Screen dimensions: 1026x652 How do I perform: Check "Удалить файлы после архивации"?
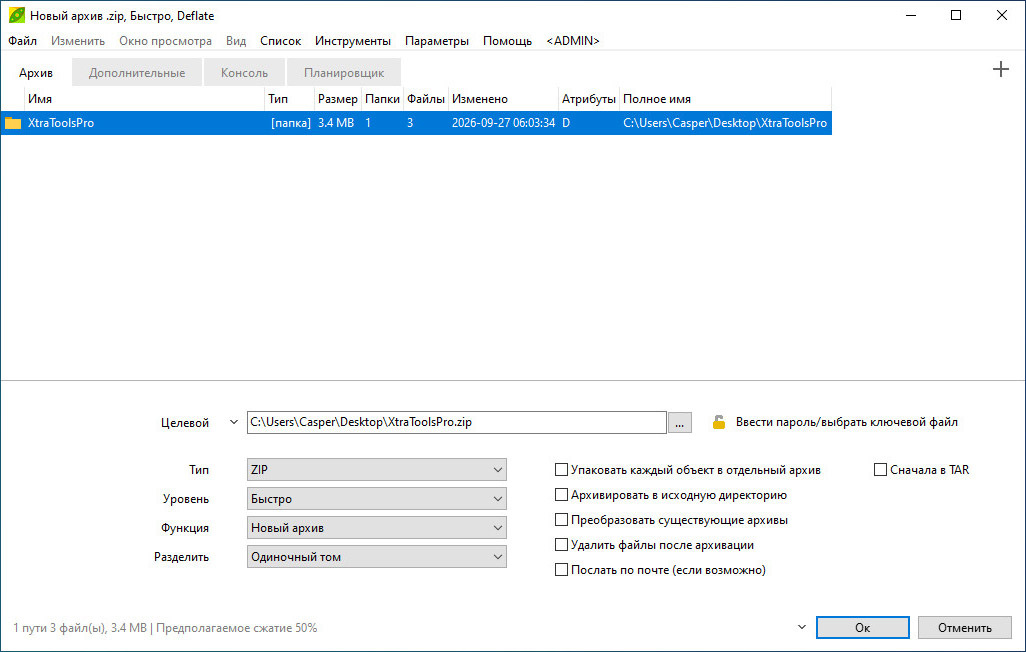point(561,545)
